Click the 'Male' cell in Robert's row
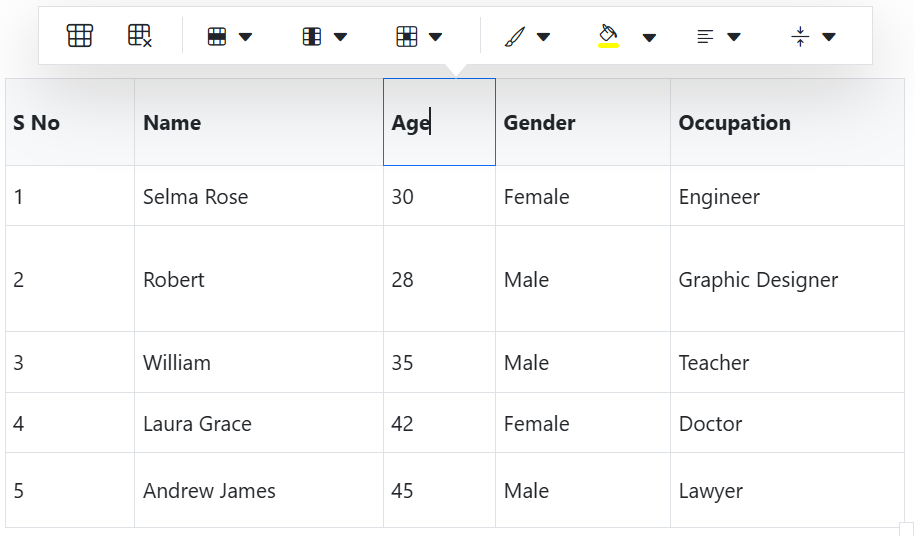 click(583, 279)
